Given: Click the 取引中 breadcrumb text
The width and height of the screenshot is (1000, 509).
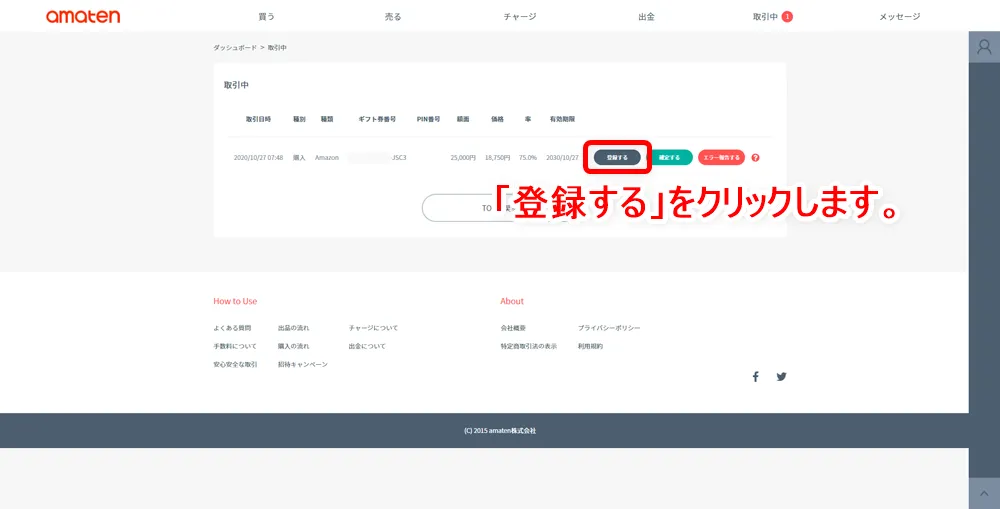Looking at the screenshot, I should click(277, 48).
